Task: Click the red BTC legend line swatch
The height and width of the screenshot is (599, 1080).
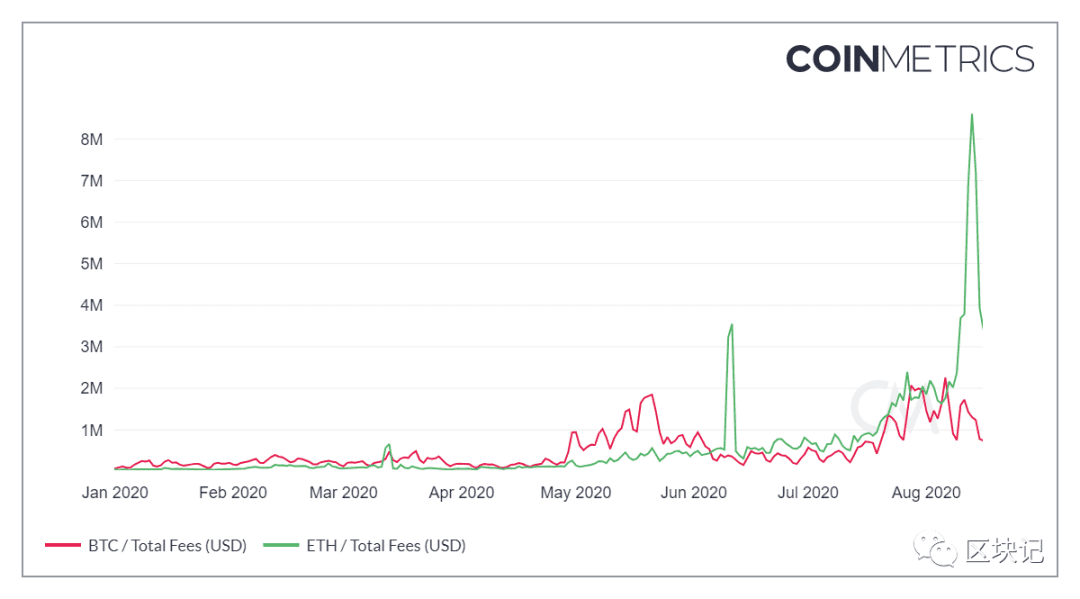Action: tap(63, 545)
